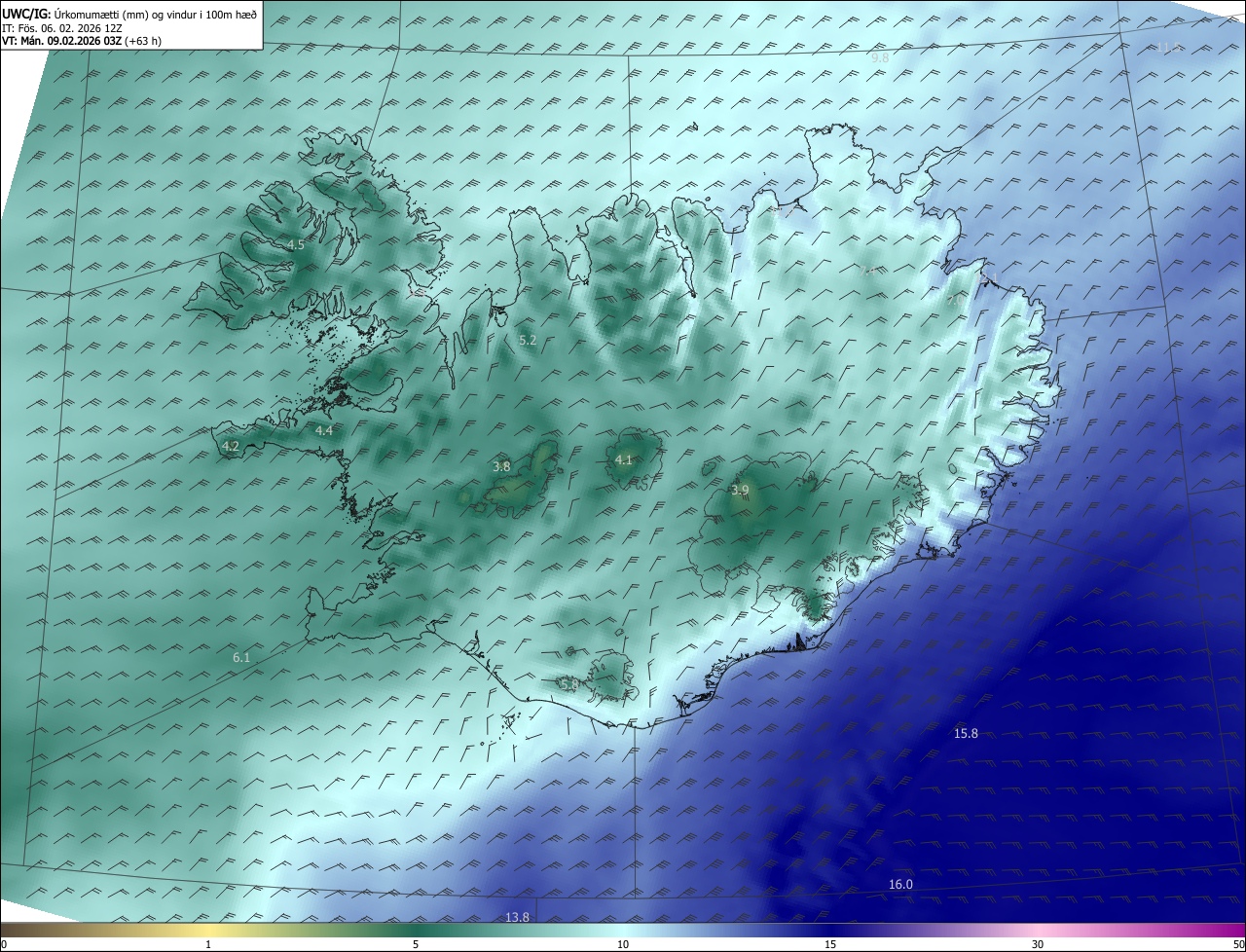
Task: Click the '5' tick label on the legend
Action: (416, 945)
